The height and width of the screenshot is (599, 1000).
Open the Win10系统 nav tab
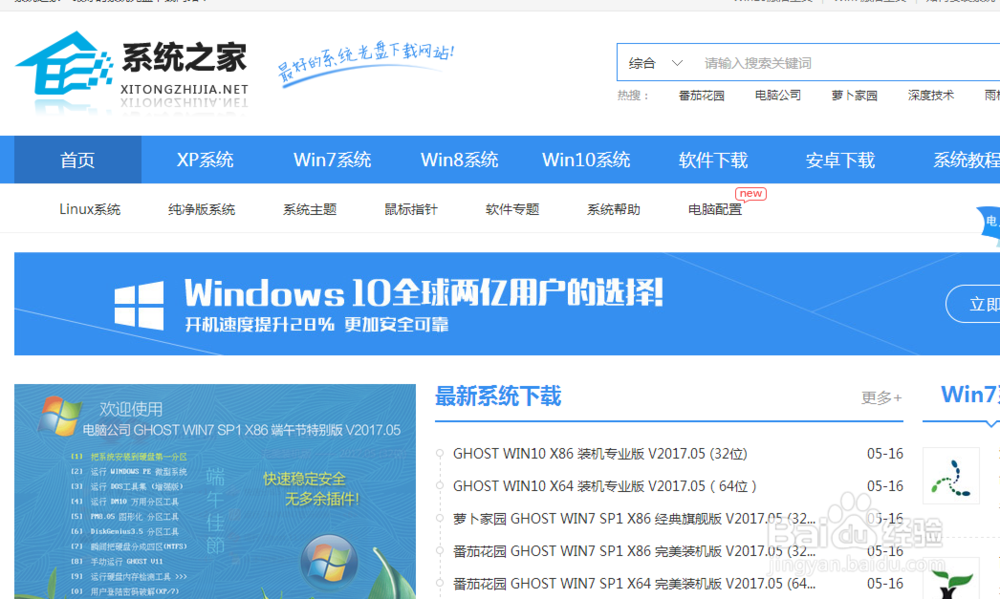pyautogui.click(x=586, y=159)
